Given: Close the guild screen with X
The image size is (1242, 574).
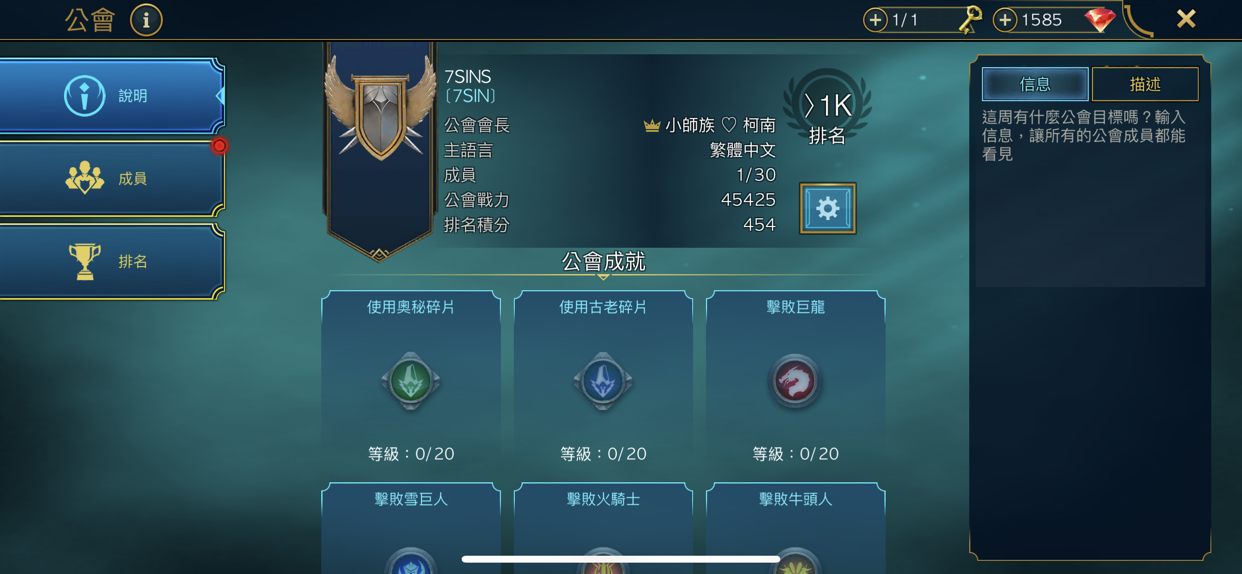Looking at the screenshot, I should (1186, 19).
